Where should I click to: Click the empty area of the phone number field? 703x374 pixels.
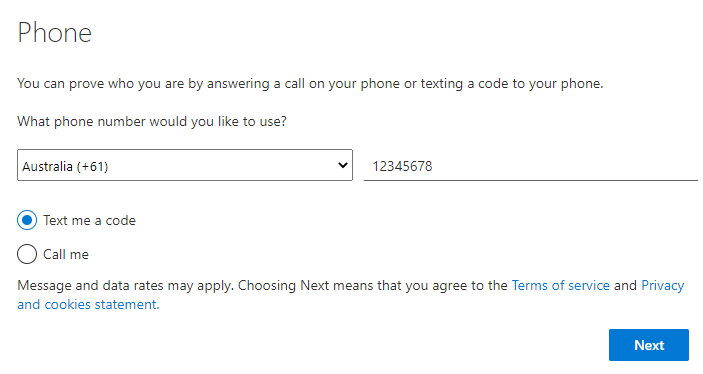tap(565, 166)
